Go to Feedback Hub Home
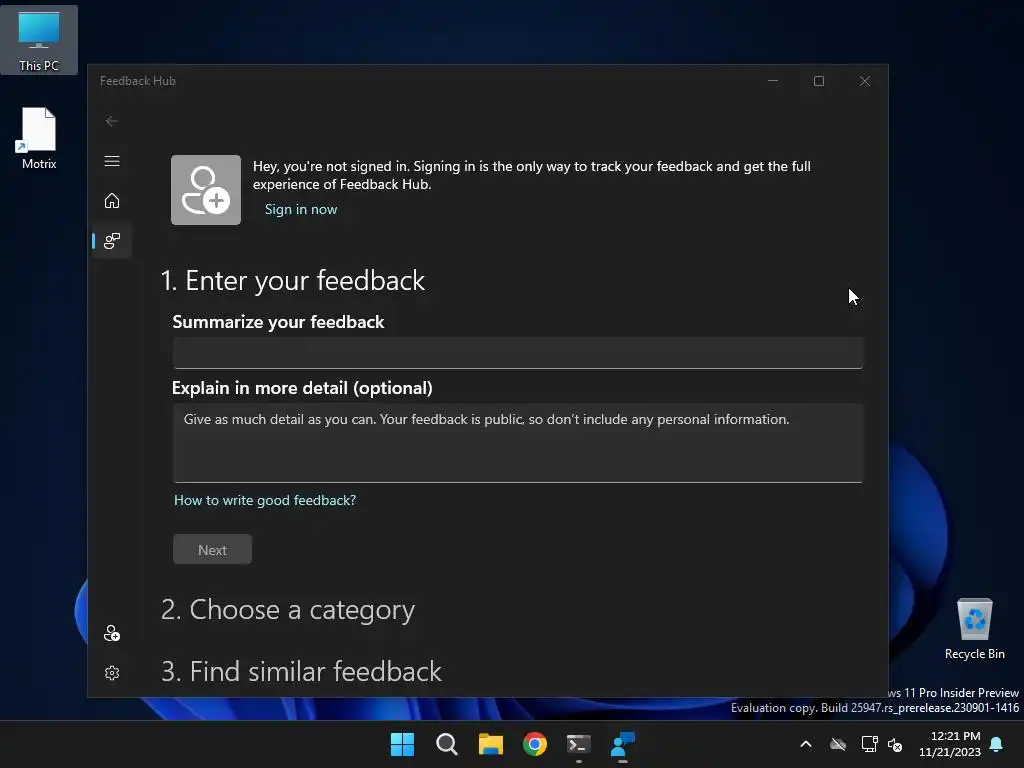Image resolution: width=1024 pixels, height=768 pixels. pos(112,200)
